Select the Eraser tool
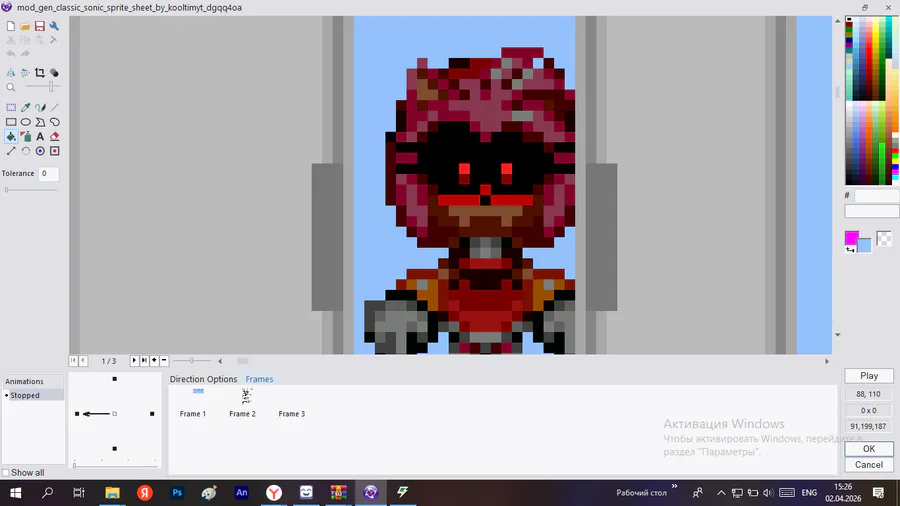This screenshot has height=506, width=900. [x=55, y=137]
